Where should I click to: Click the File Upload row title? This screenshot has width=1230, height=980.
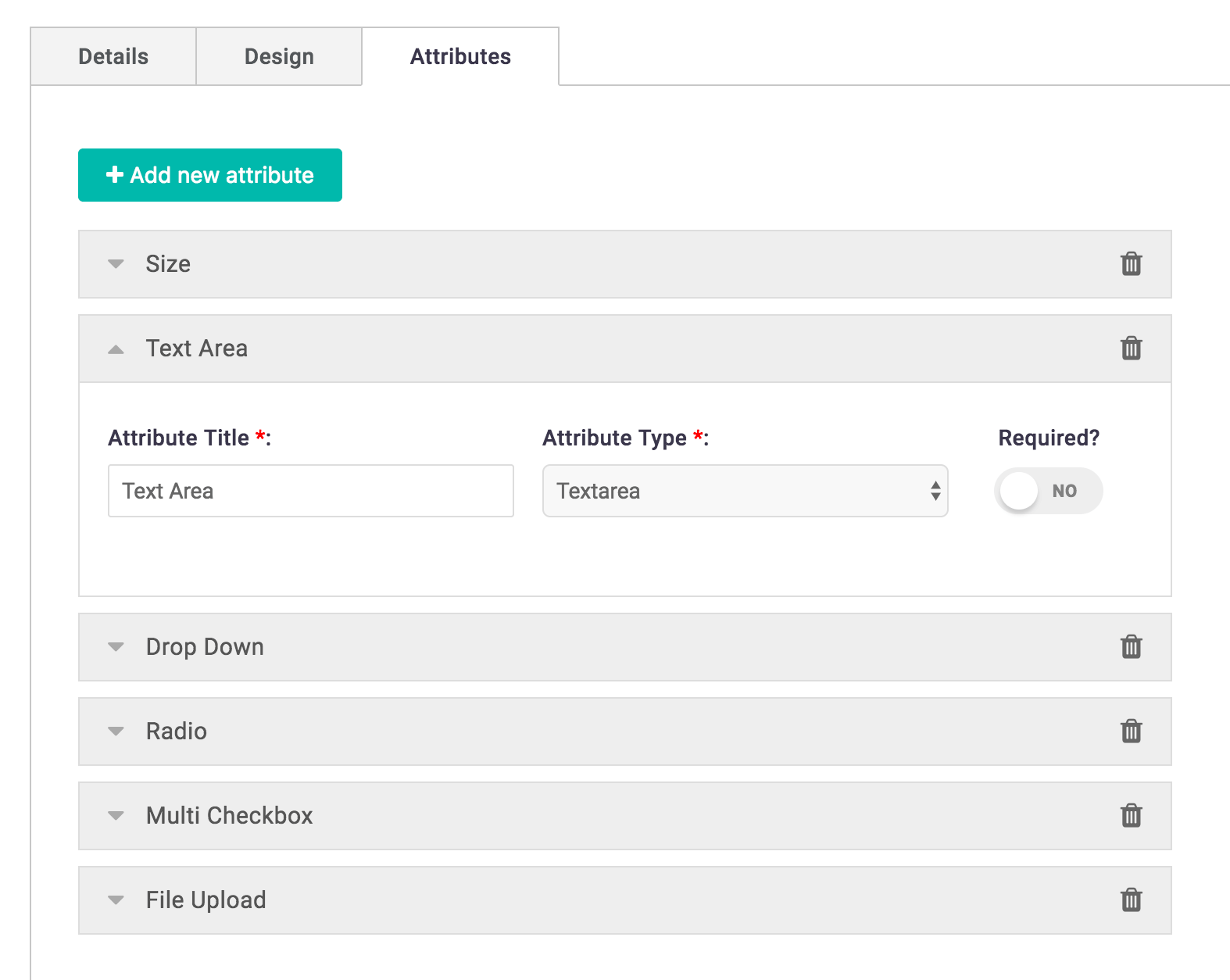point(206,900)
